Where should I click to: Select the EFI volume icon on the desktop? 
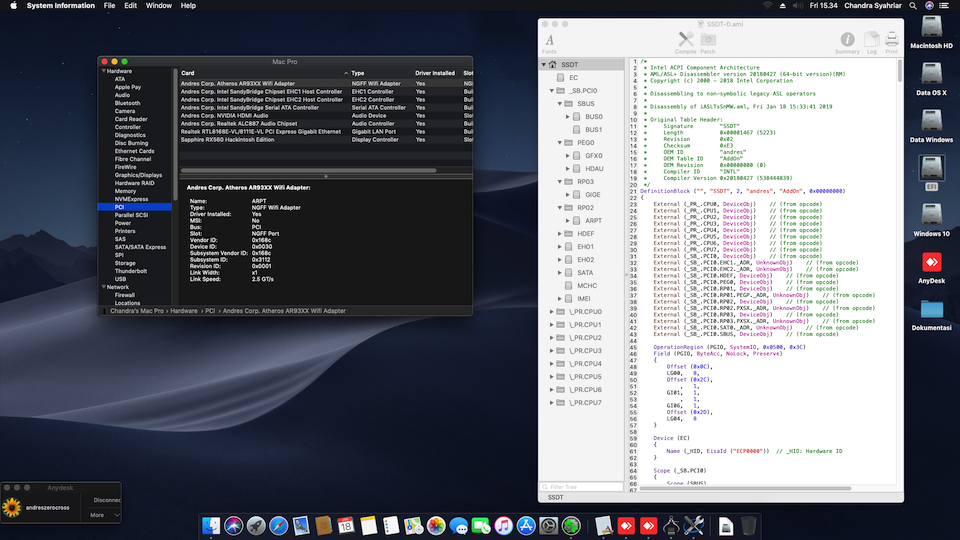(931, 168)
